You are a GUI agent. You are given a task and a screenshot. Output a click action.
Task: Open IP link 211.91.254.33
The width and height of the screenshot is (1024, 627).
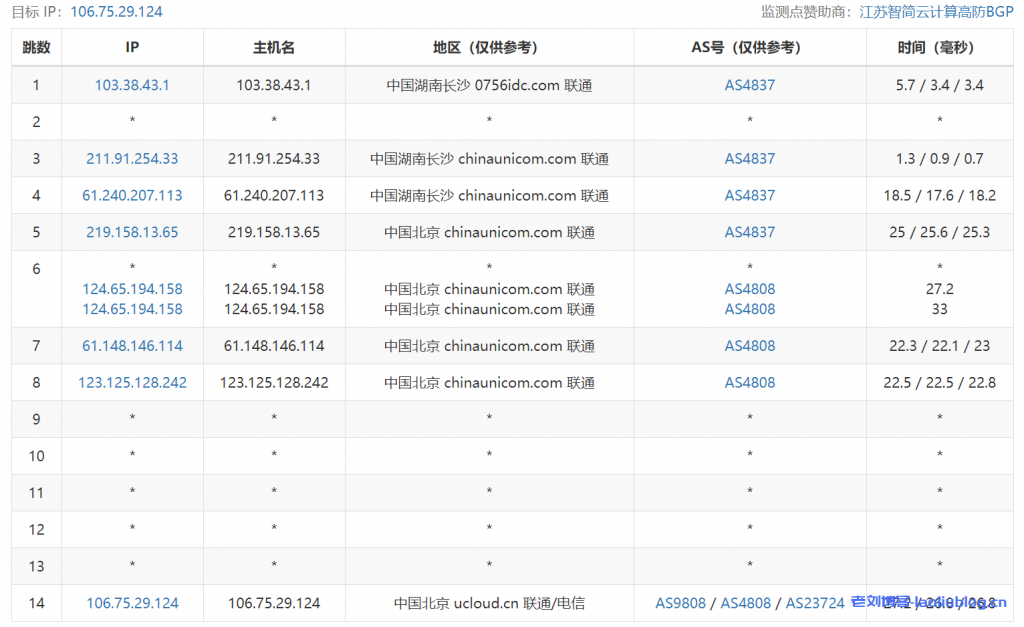pos(132,158)
